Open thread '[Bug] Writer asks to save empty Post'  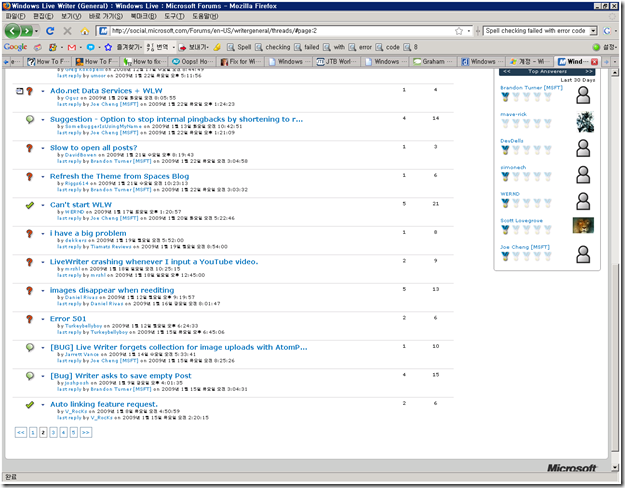click(x=121, y=376)
